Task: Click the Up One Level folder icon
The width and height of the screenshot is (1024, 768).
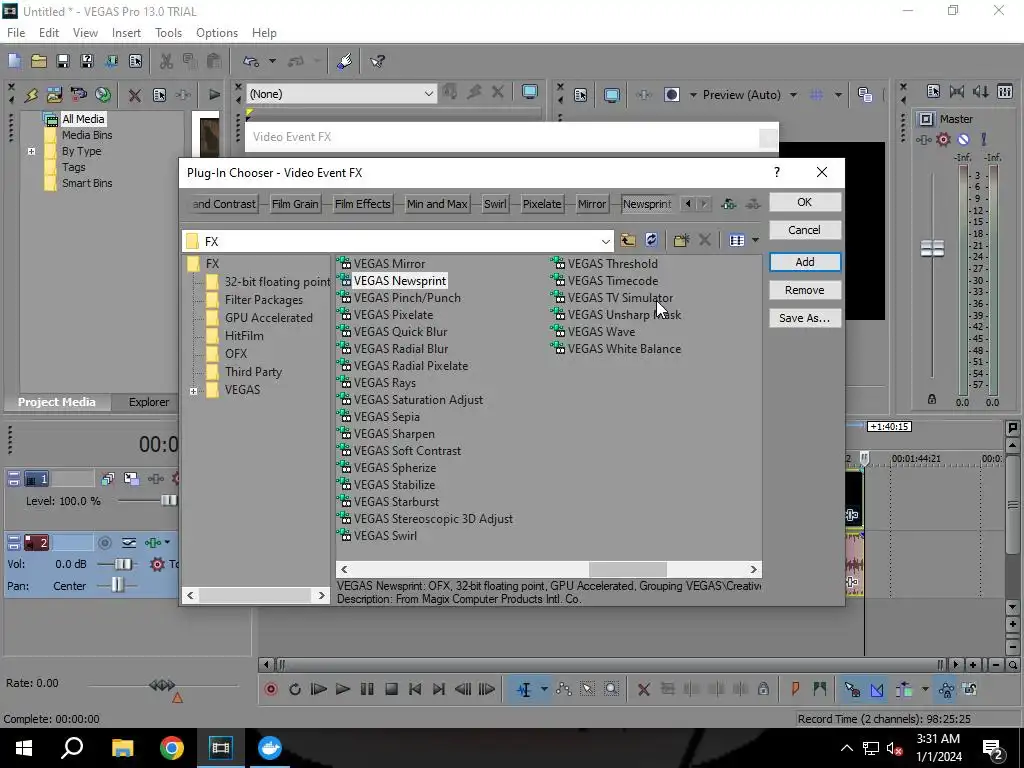Action: [x=628, y=240]
